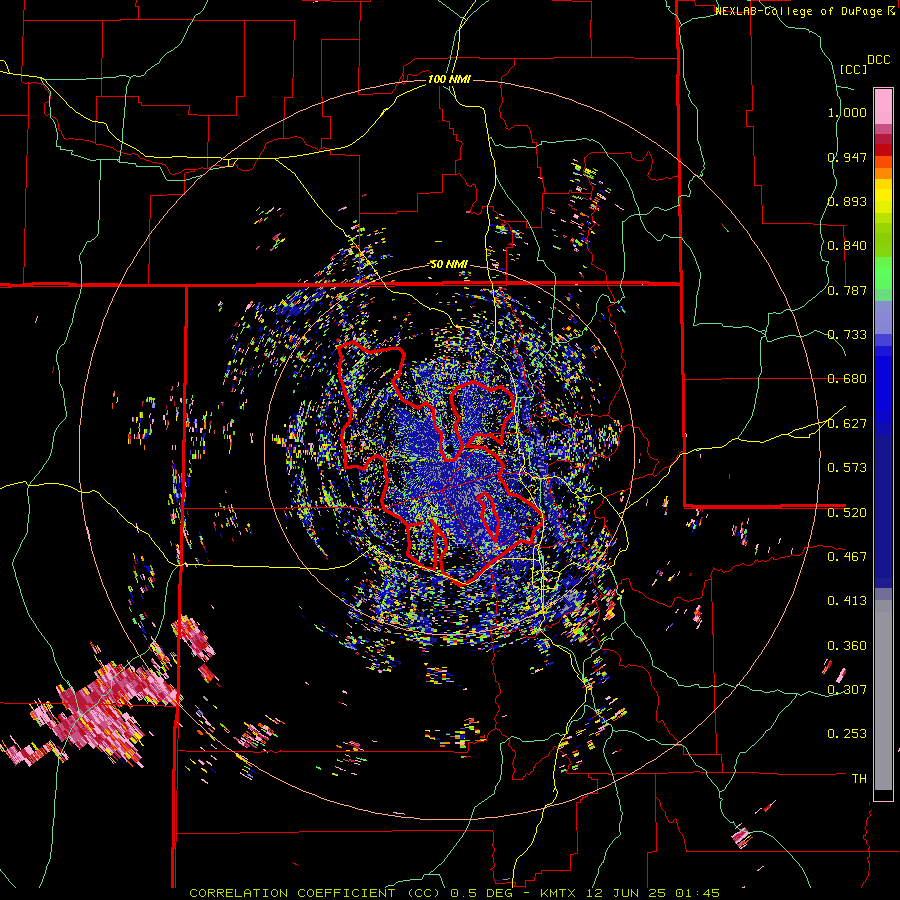This screenshot has height=900, width=900.
Task: Click the 0.520 legend value
Action: coord(847,513)
